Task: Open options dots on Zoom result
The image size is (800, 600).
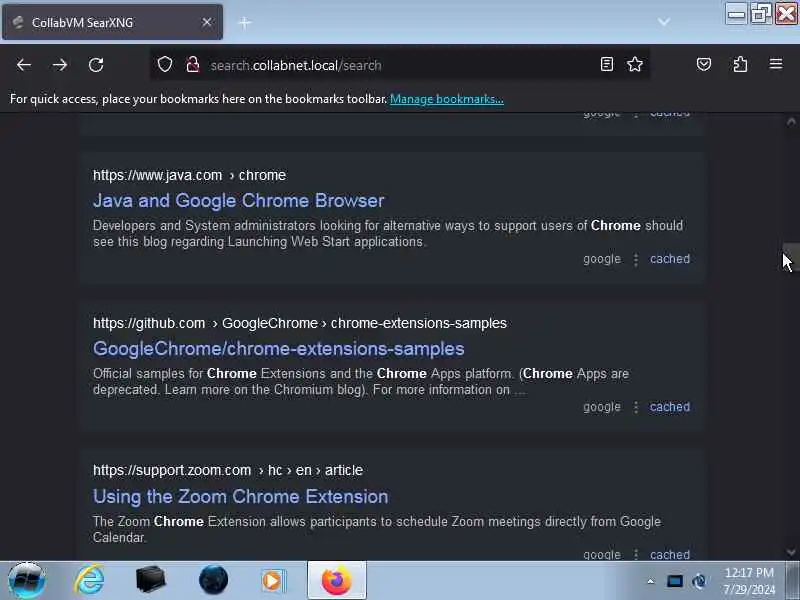Action: point(636,554)
